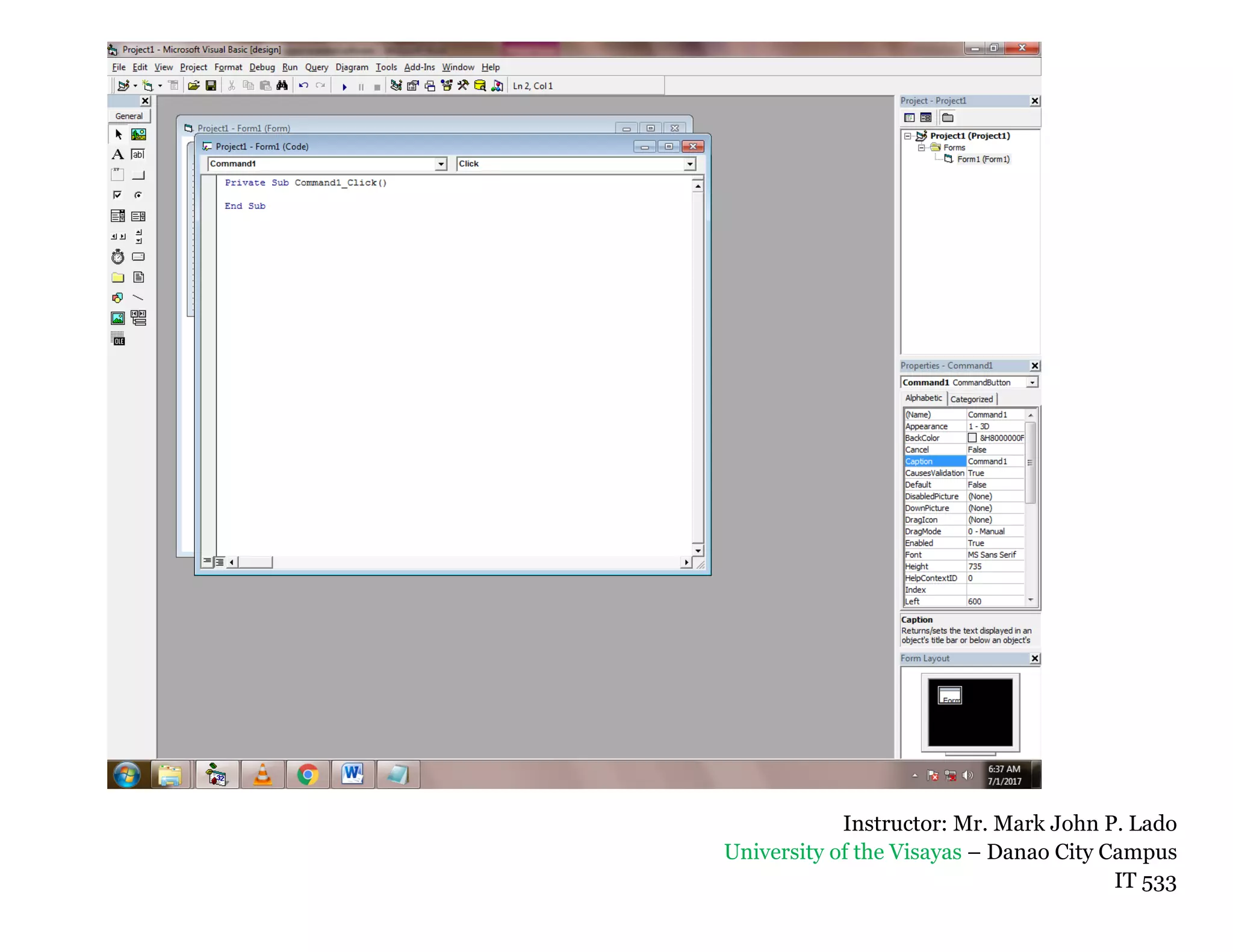The image size is (1233, 952).
Task: Collapse Project1 (Project1) tree node
Action: (x=907, y=136)
